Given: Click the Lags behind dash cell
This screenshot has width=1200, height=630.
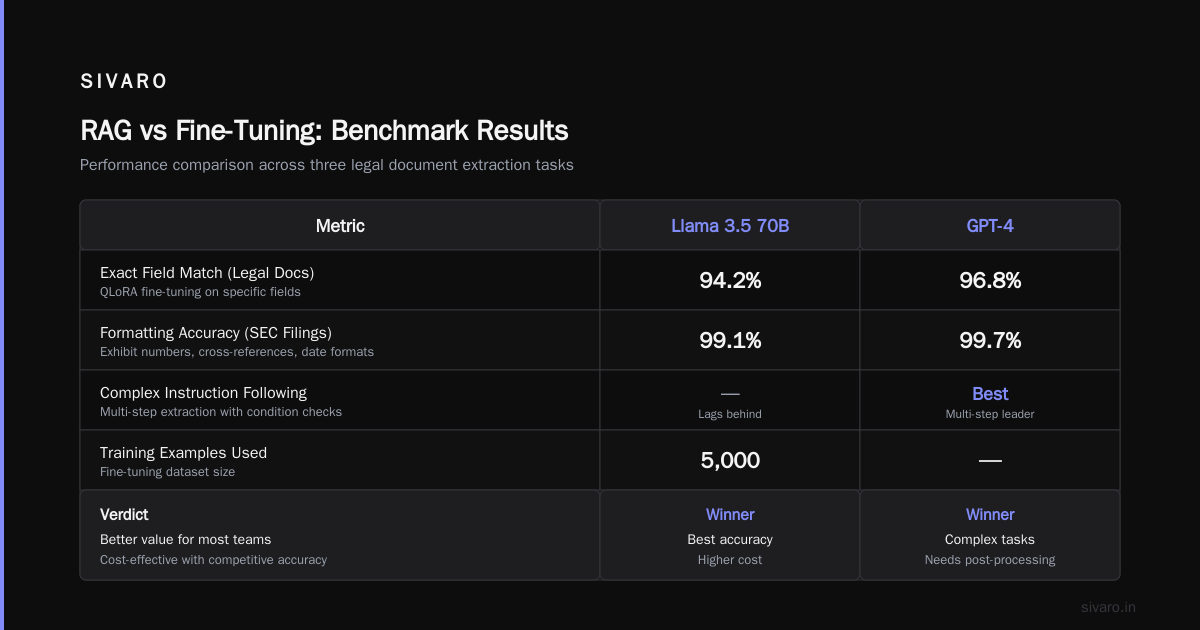Looking at the screenshot, I should (730, 400).
